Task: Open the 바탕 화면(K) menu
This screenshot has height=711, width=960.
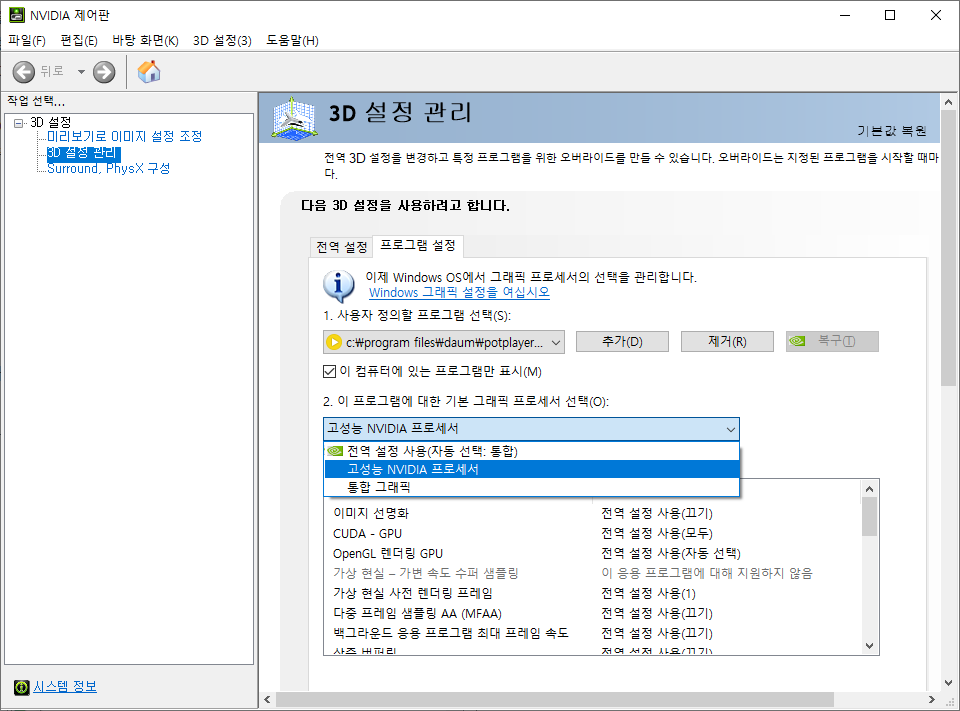Action: tap(145, 40)
